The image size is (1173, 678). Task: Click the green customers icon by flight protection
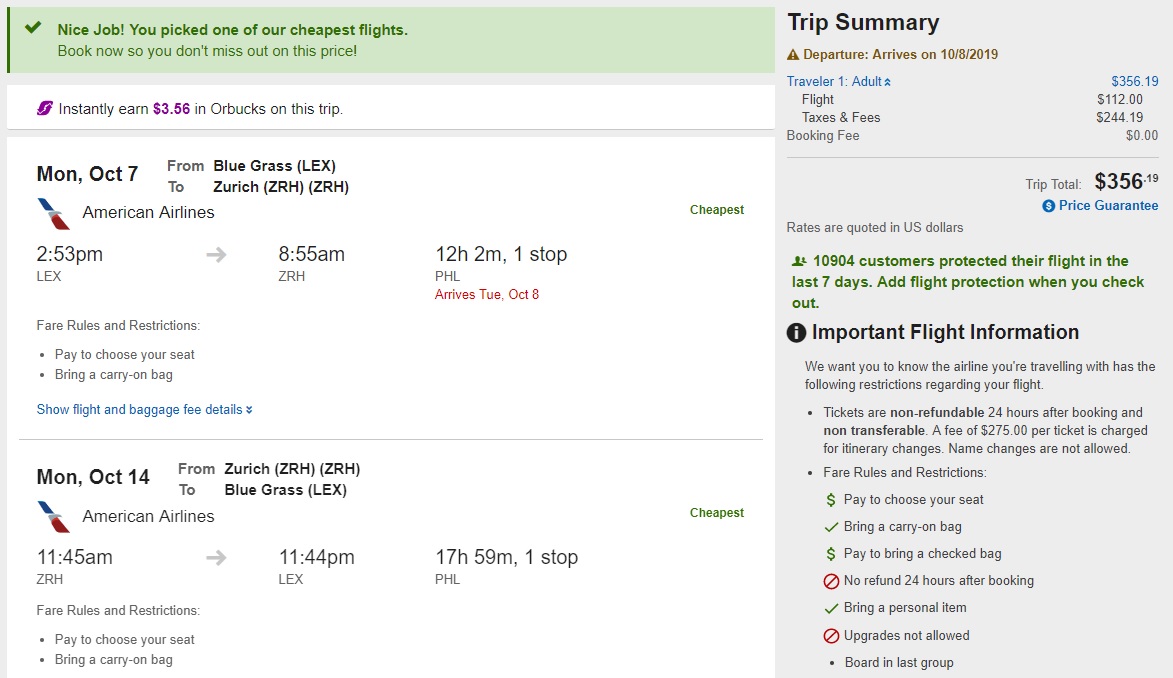point(797,261)
